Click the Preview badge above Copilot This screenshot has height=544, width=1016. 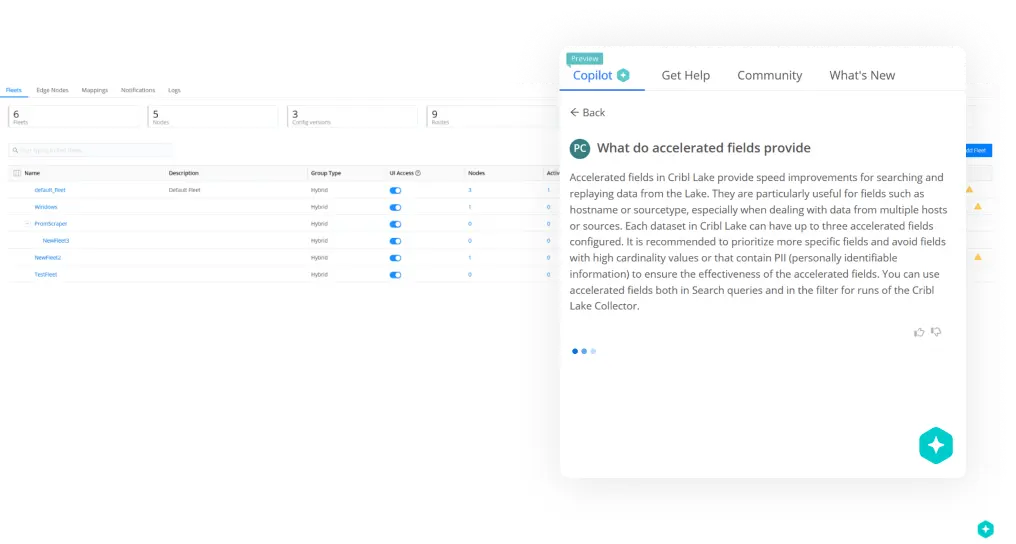click(584, 59)
